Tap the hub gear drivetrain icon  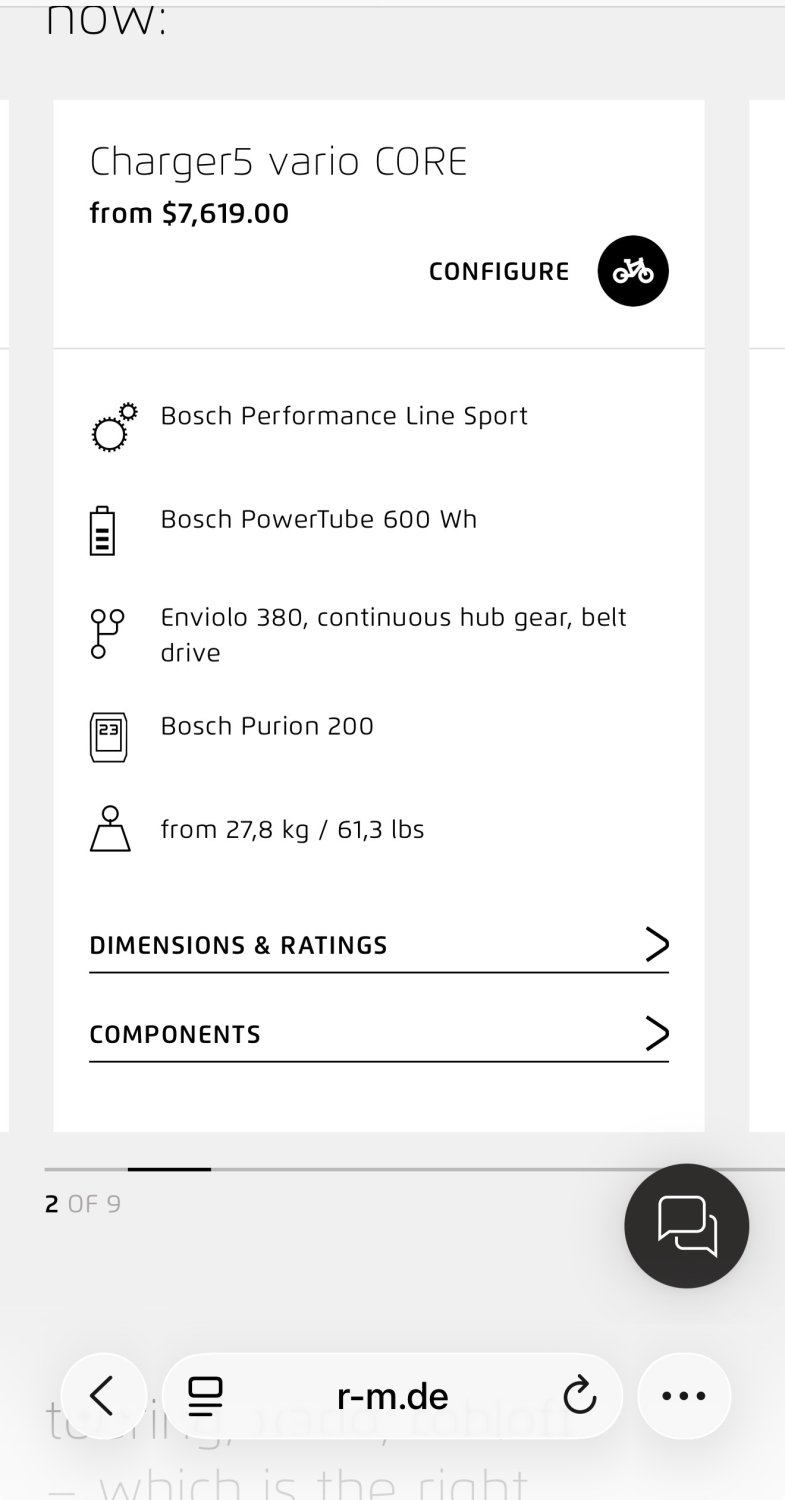click(x=107, y=634)
